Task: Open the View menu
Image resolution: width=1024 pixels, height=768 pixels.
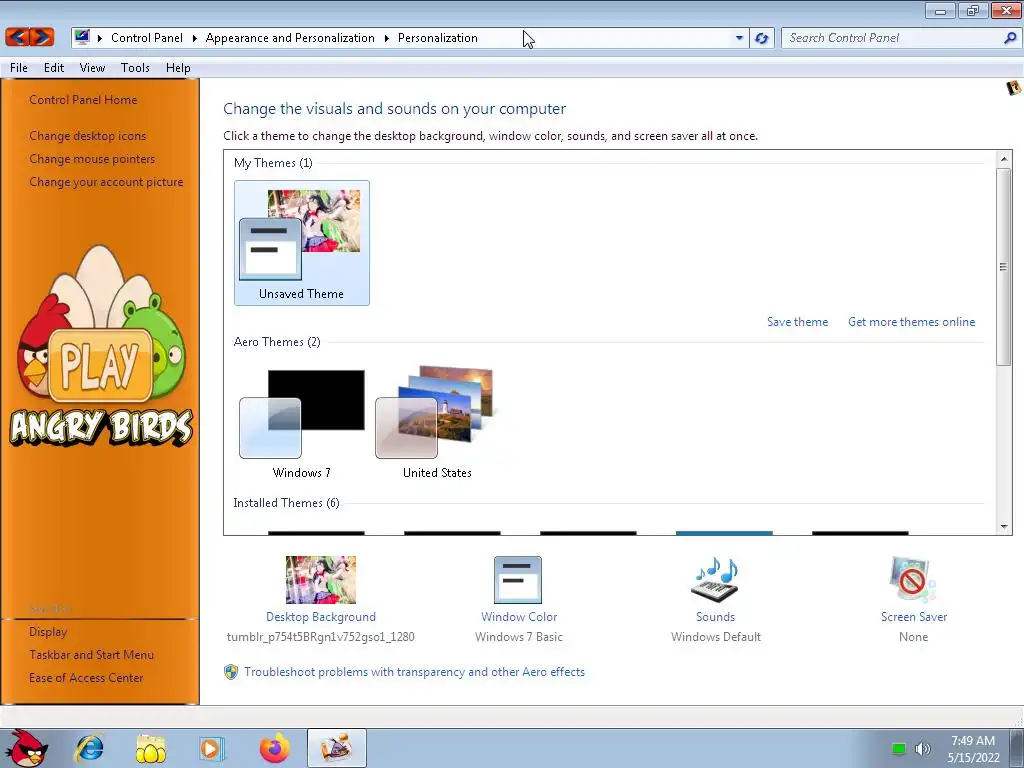Action: coord(92,68)
